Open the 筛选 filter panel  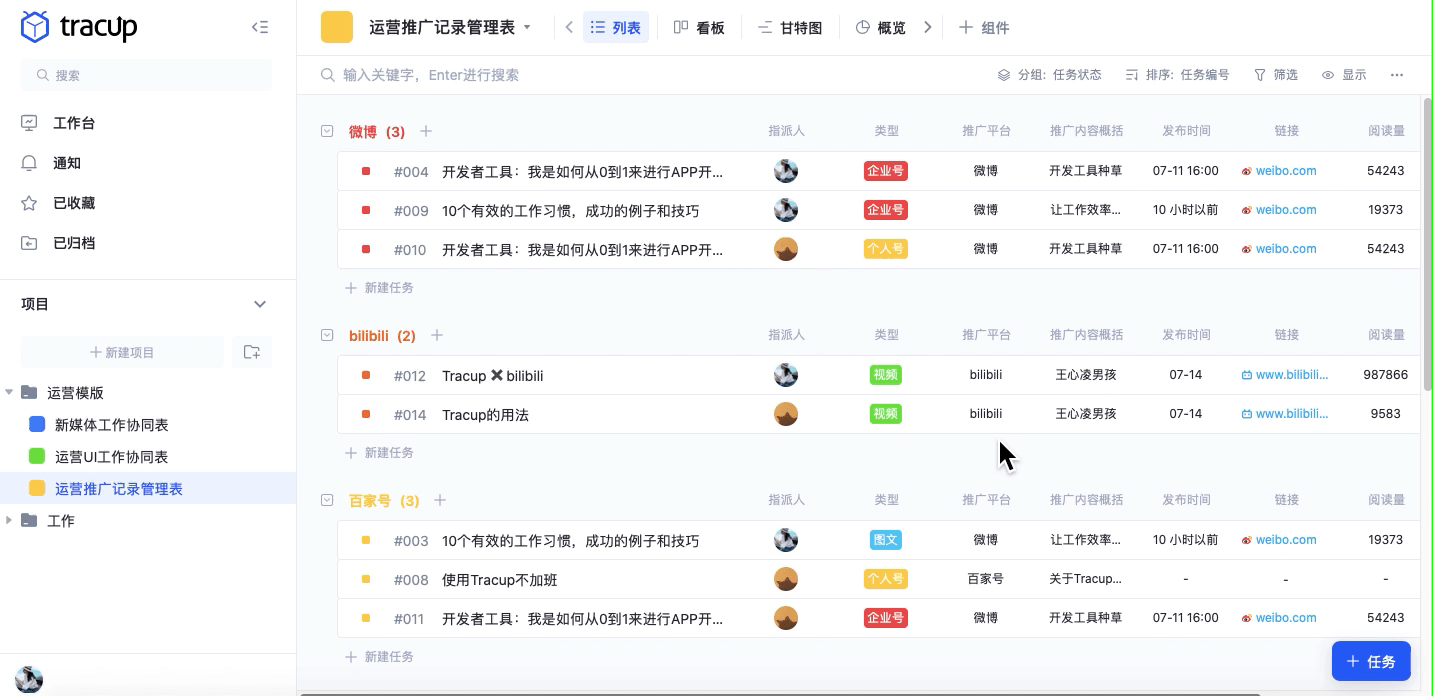point(1275,74)
